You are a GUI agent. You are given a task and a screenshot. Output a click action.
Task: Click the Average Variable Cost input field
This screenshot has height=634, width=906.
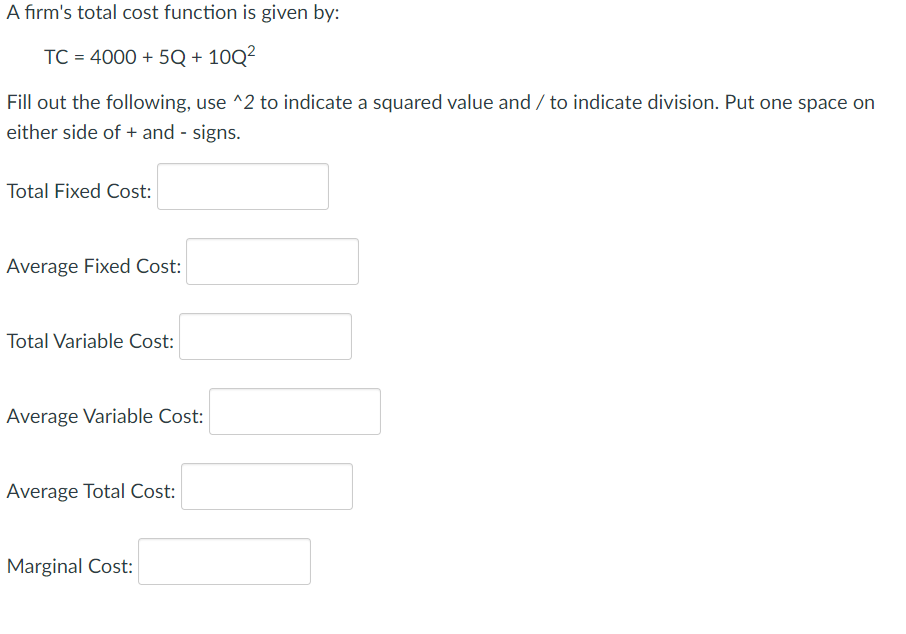(x=294, y=411)
